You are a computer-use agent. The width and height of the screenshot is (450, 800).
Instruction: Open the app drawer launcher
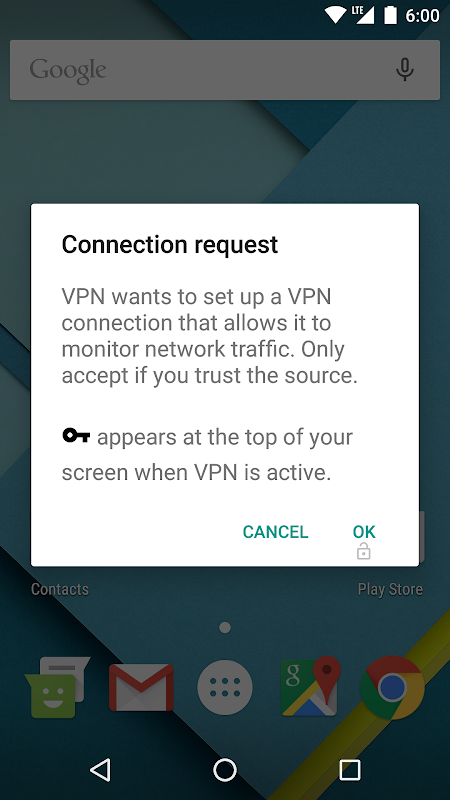click(x=224, y=687)
